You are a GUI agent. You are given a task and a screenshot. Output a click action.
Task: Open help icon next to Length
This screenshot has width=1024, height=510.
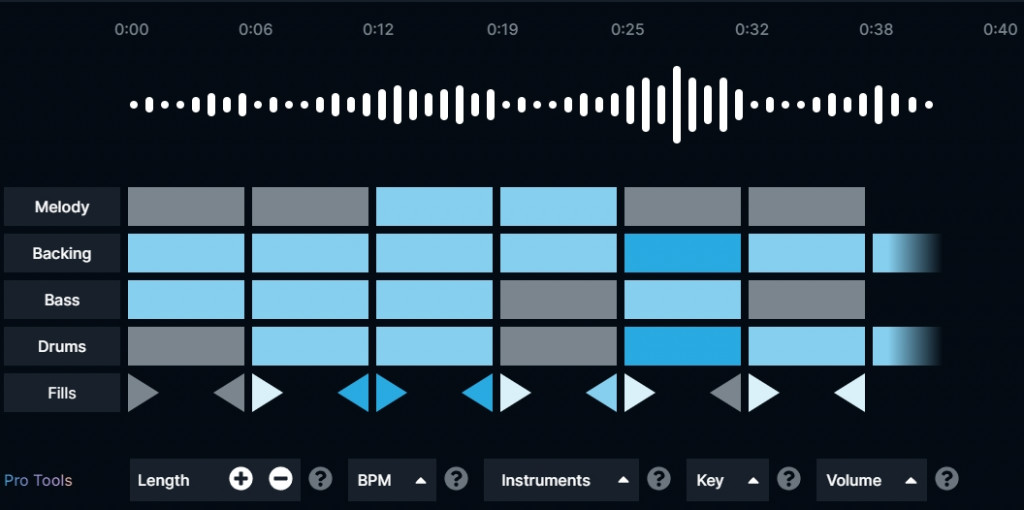click(320, 479)
